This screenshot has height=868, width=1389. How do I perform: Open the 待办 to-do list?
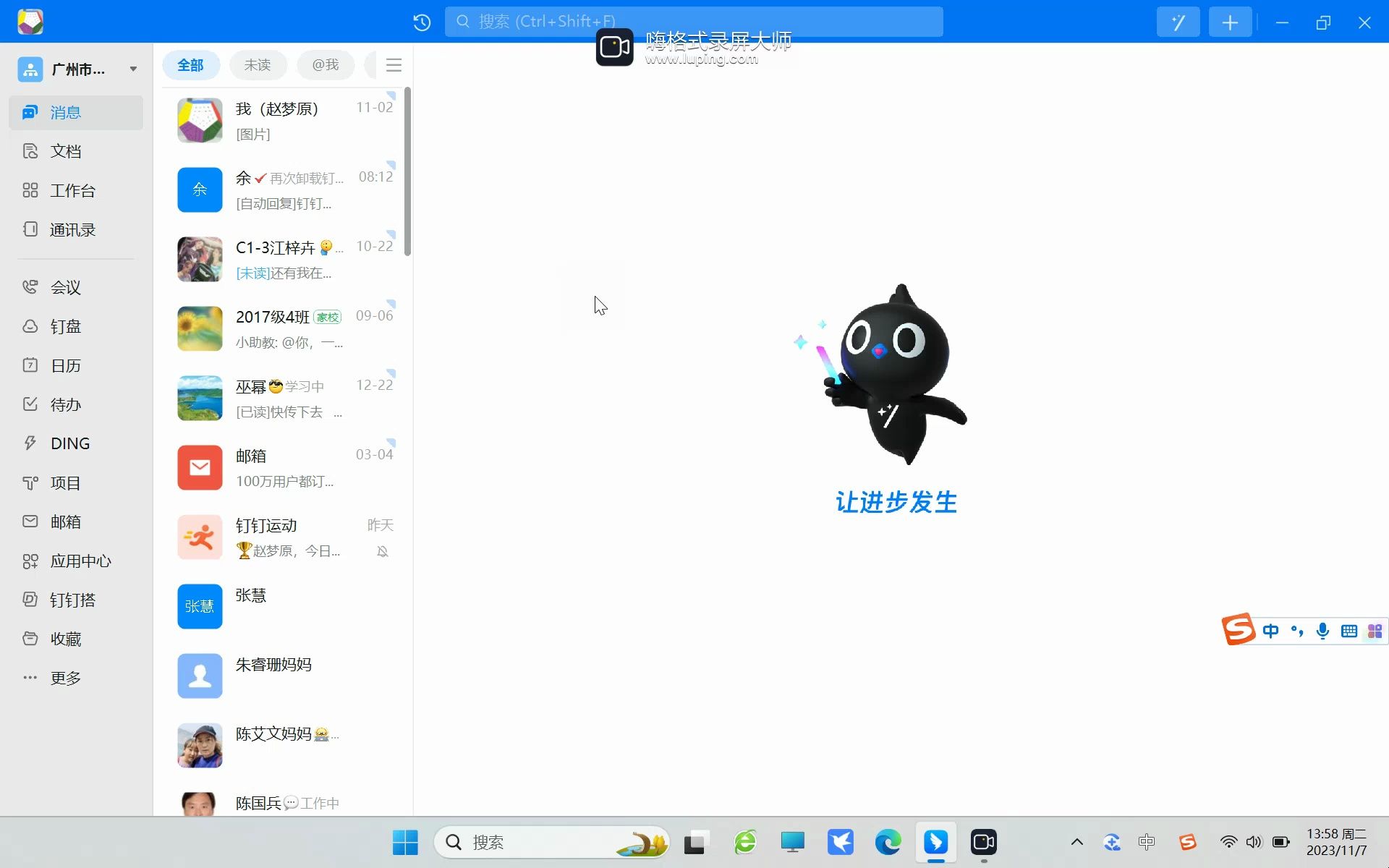point(76,404)
